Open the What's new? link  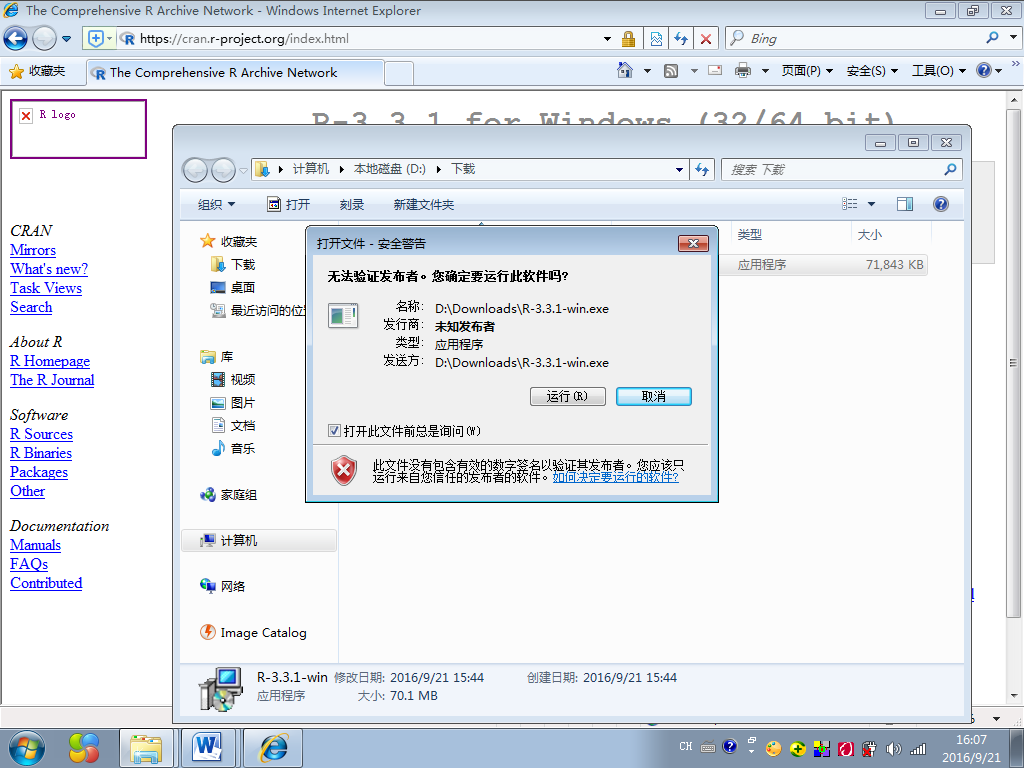tap(49, 269)
